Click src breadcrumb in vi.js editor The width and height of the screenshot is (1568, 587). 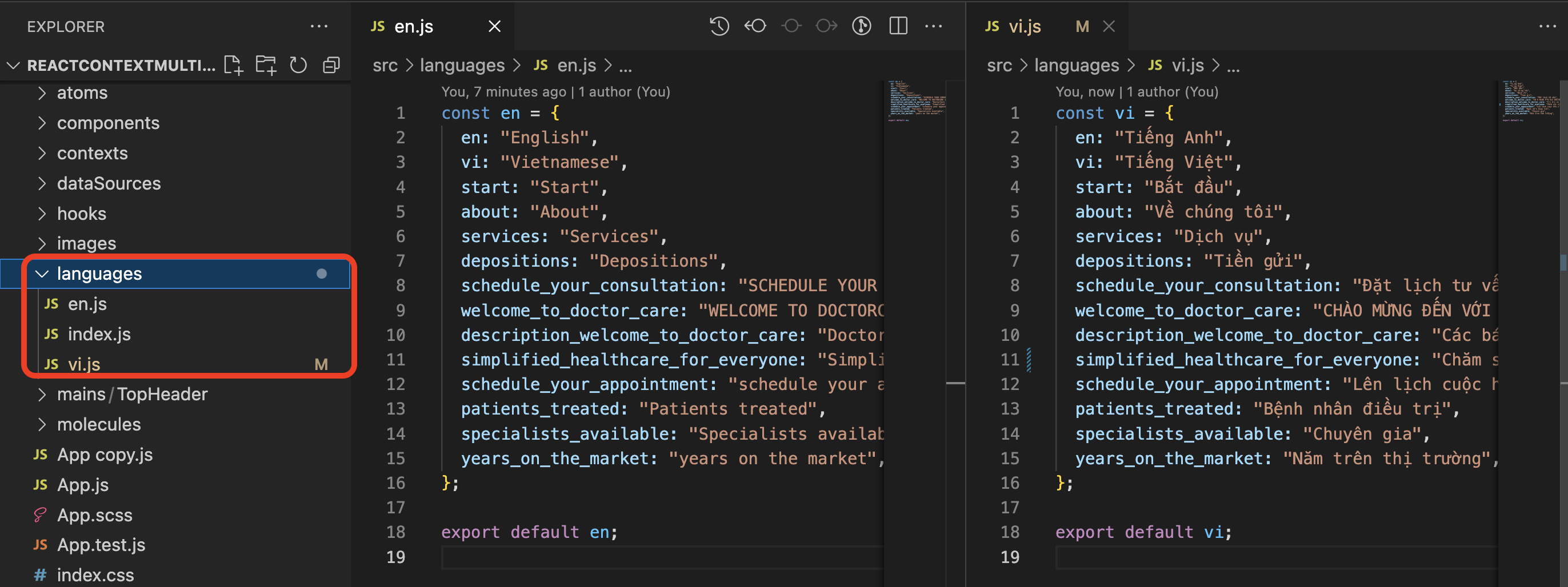(x=999, y=65)
